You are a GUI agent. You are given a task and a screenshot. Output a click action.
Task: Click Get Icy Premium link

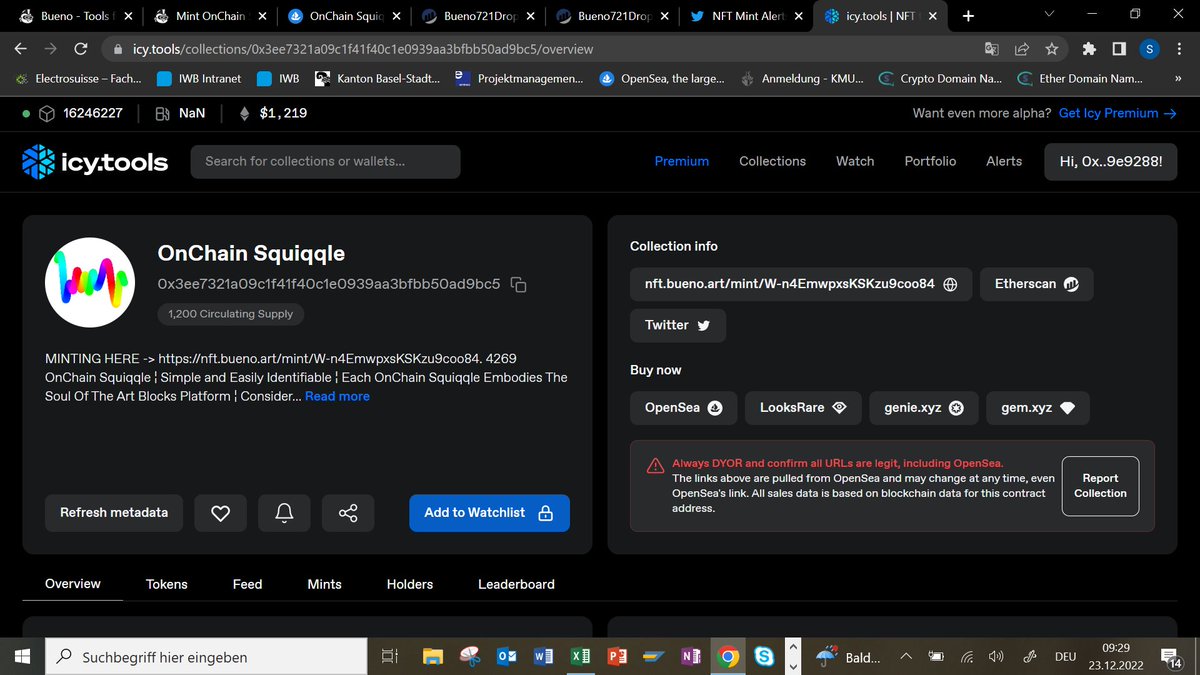point(1118,113)
